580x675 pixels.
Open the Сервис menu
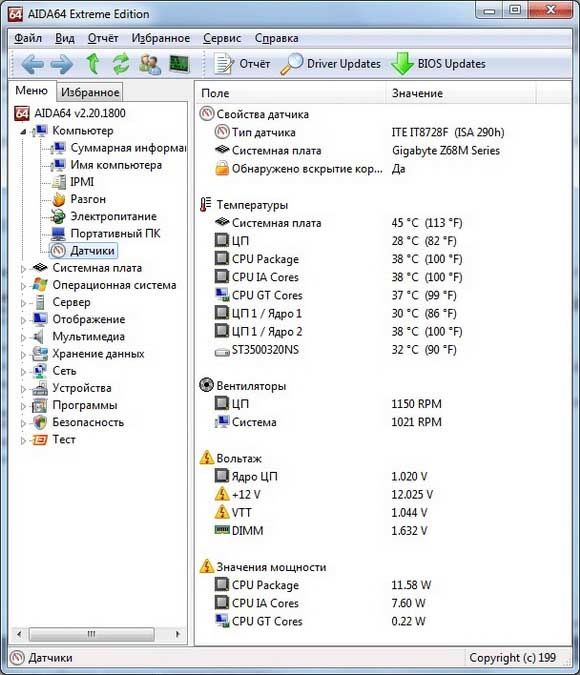tap(222, 38)
